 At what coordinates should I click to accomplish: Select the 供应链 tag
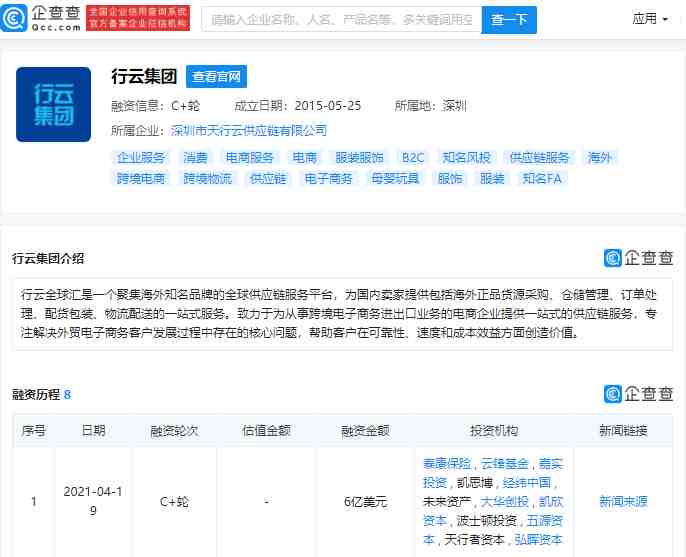pyautogui.click(x=268, y=178)
